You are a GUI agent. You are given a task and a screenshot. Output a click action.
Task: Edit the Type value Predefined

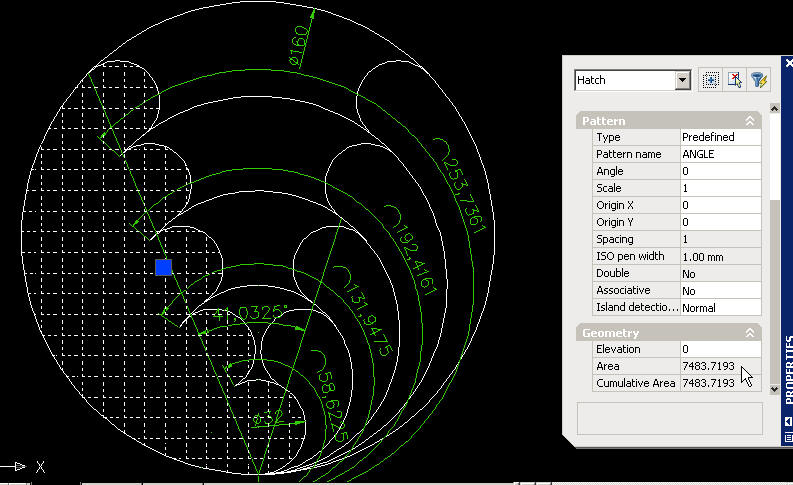[x=720, y=137]
